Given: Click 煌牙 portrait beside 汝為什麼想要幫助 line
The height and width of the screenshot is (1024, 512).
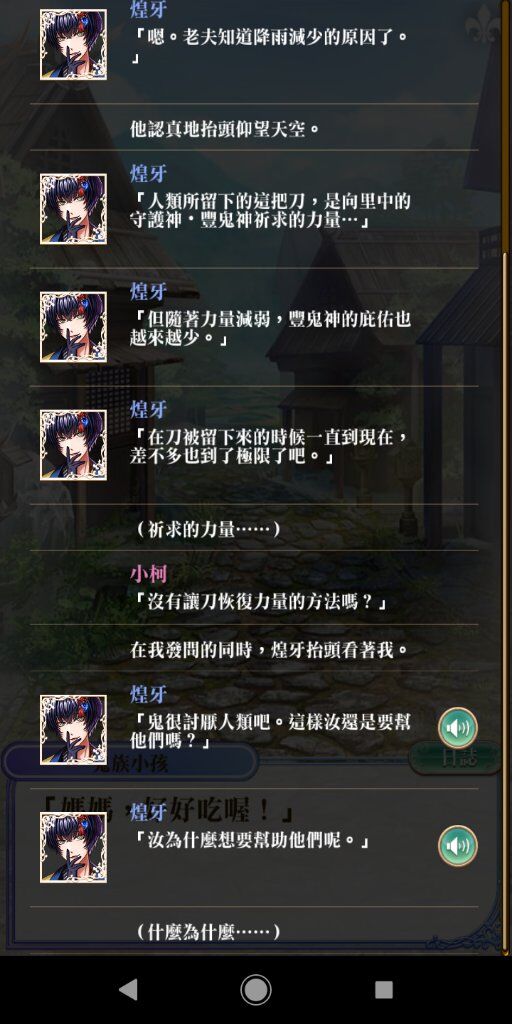Looking at the screenshot, I should click(73, 847).
